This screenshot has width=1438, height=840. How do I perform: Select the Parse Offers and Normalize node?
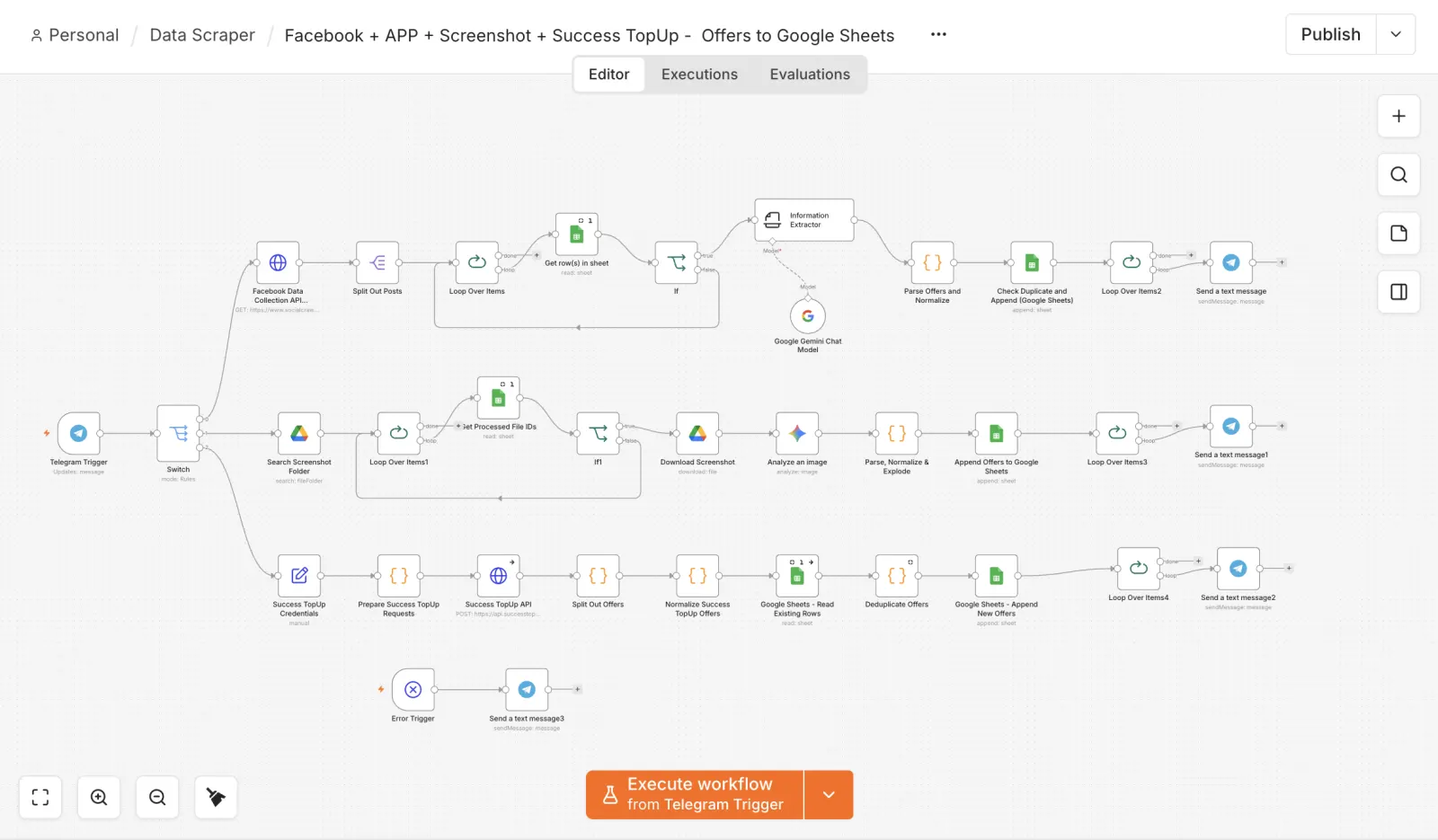[x=932, y=262]
